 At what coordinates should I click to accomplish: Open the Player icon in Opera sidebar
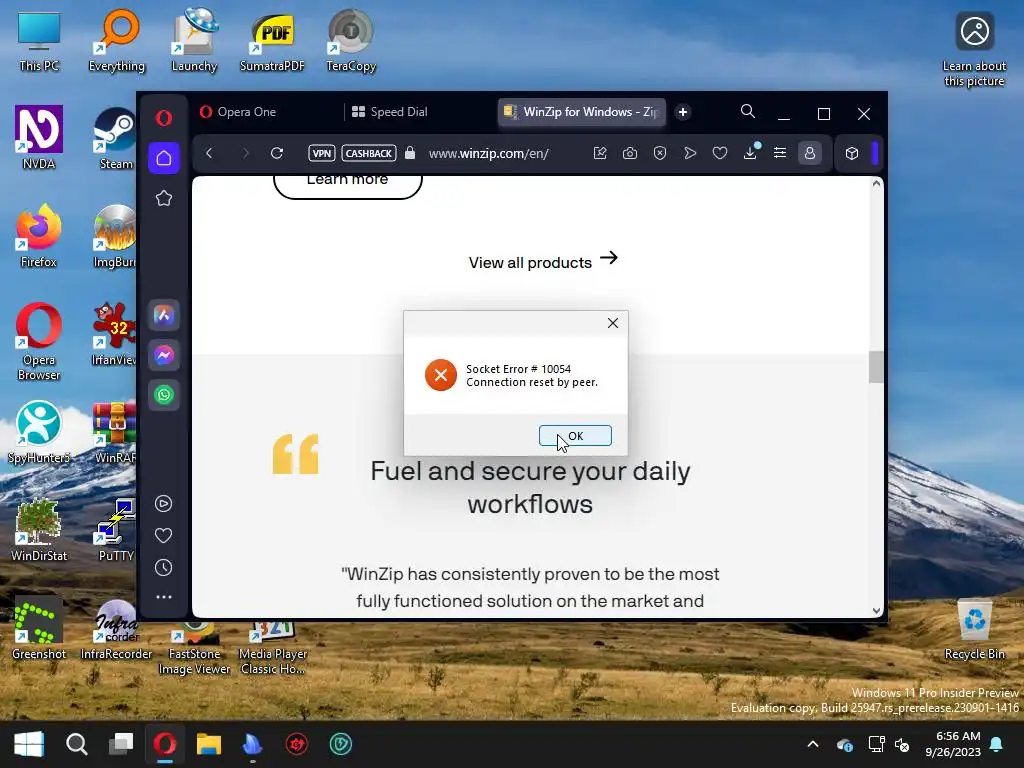[163, 504]
